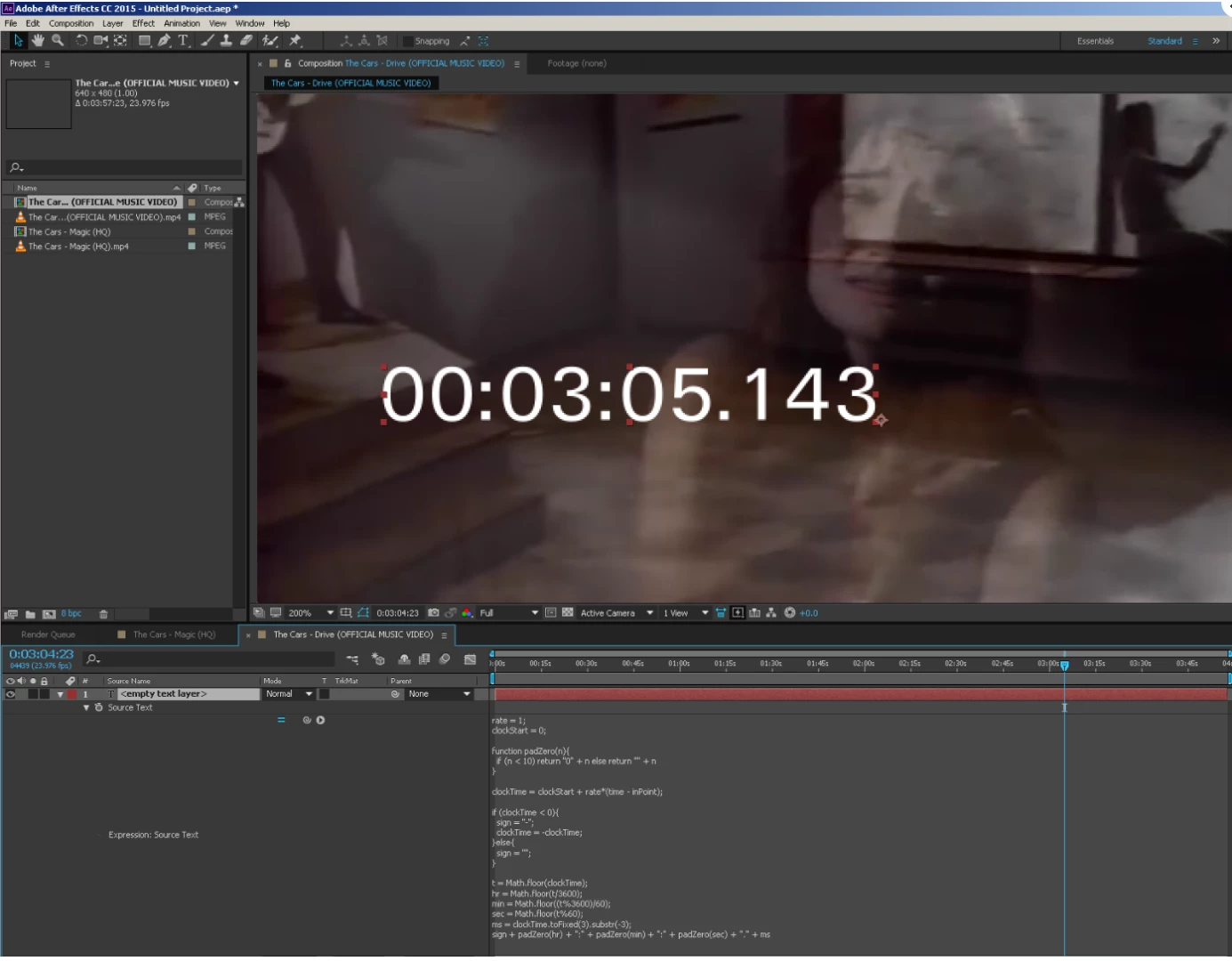Open the Parent None dropdown
Viewport: 1232px width, 961px height.
[439, 694]
